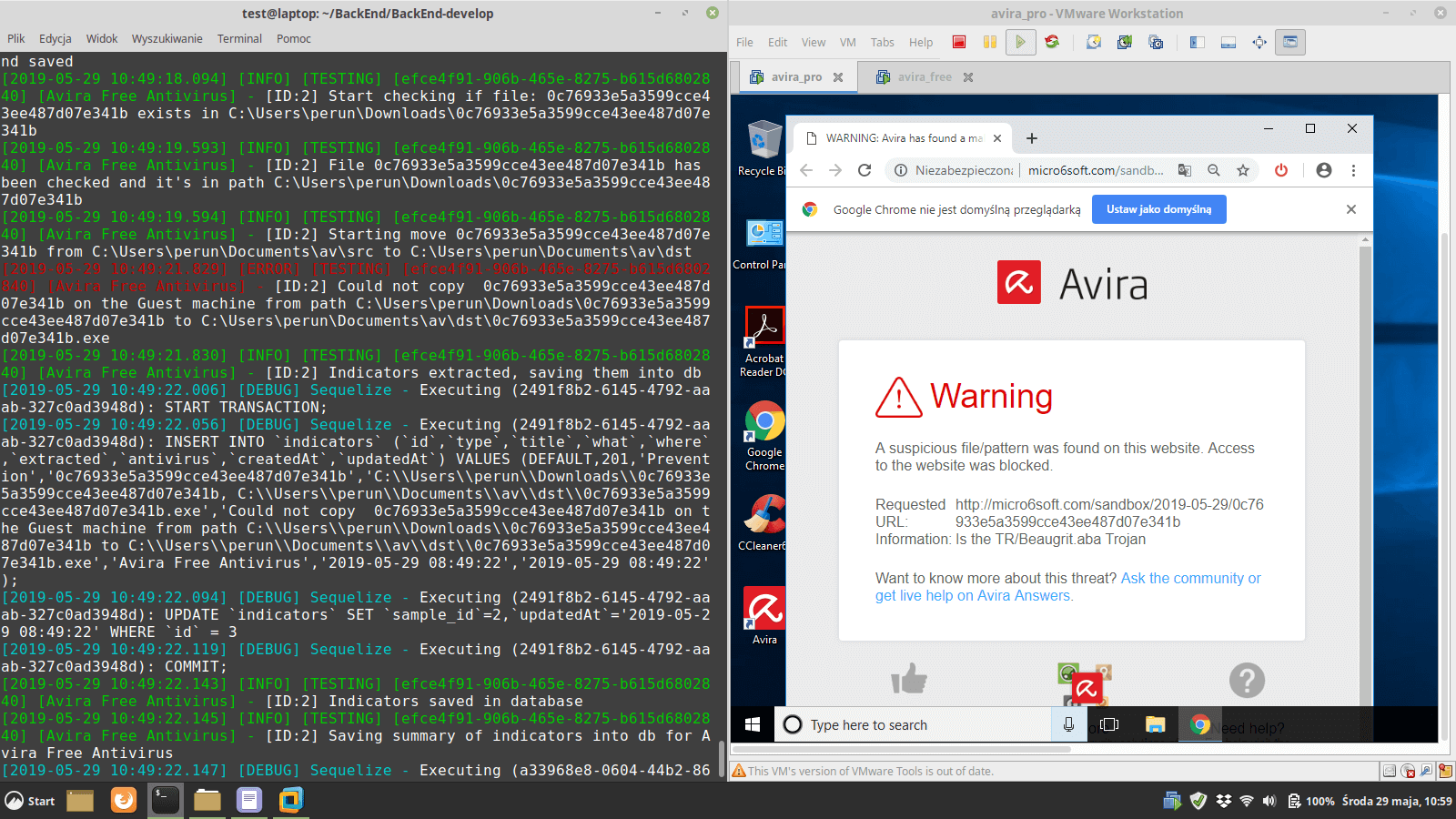Screen dimensions: 1456x819
Task: Click the take snapshot icon in VMware toolbar
Action: (1094, 42)
